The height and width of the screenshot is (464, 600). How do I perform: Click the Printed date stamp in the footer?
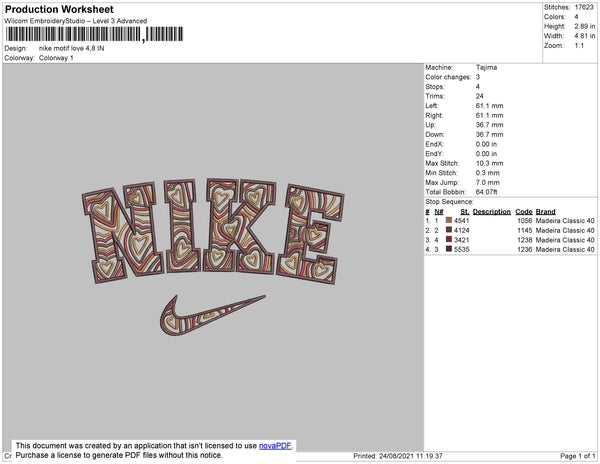398,456
